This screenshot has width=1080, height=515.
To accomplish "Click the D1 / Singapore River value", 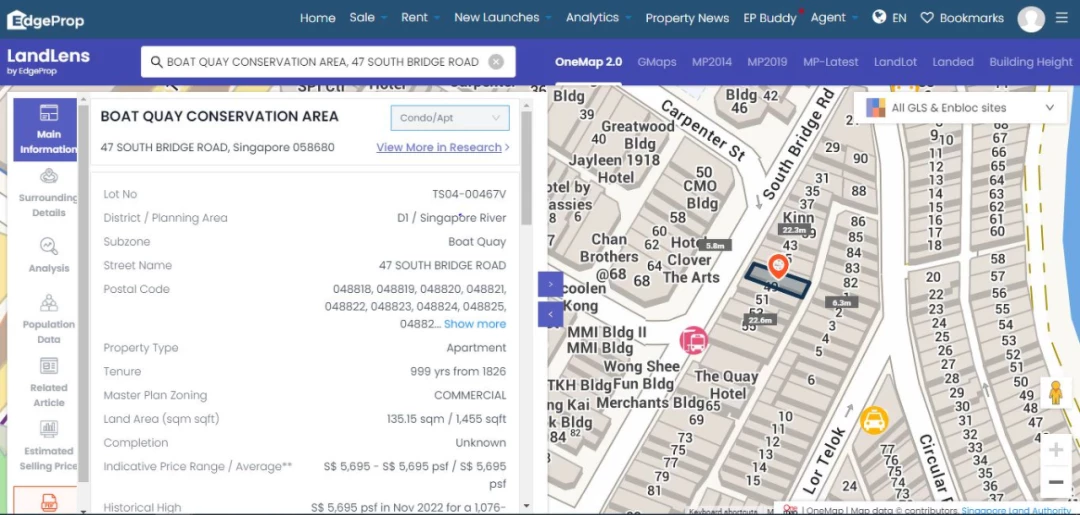I will (x=452, y=218).
